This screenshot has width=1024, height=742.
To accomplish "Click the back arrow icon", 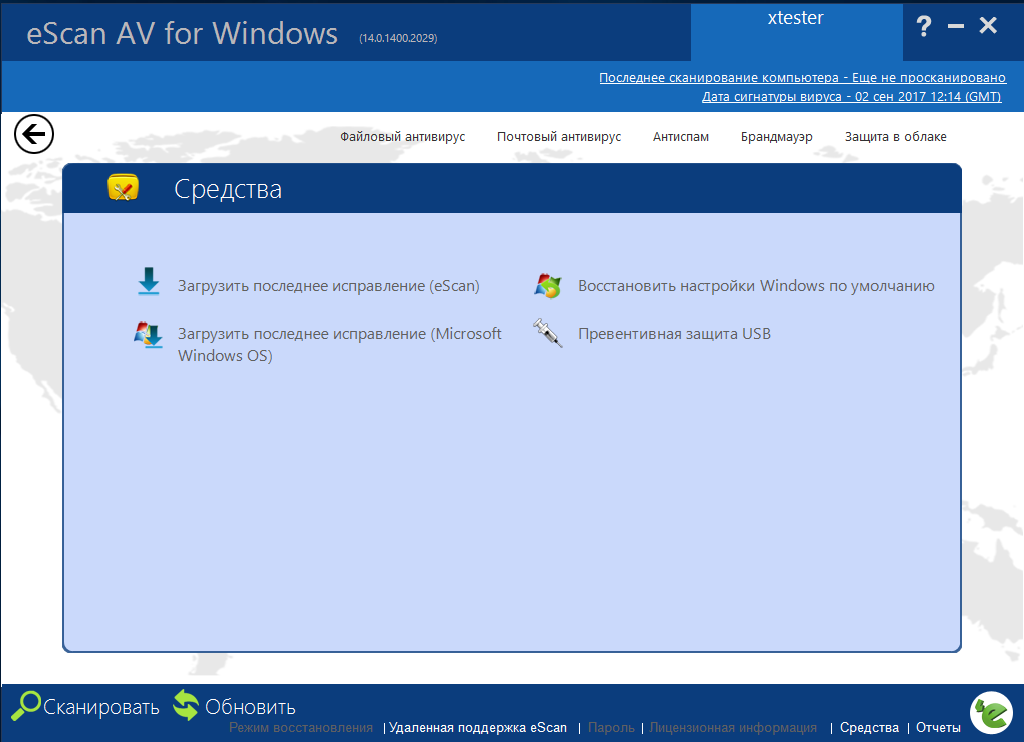I will (x=34, y=133).
